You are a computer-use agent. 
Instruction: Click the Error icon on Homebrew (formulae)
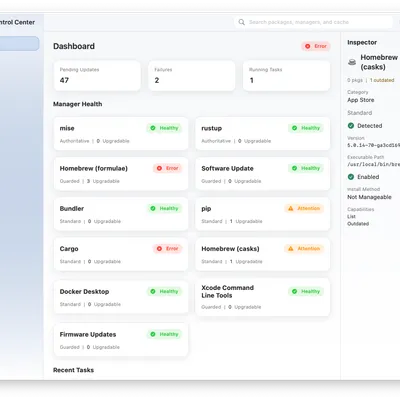pos(159,168)
